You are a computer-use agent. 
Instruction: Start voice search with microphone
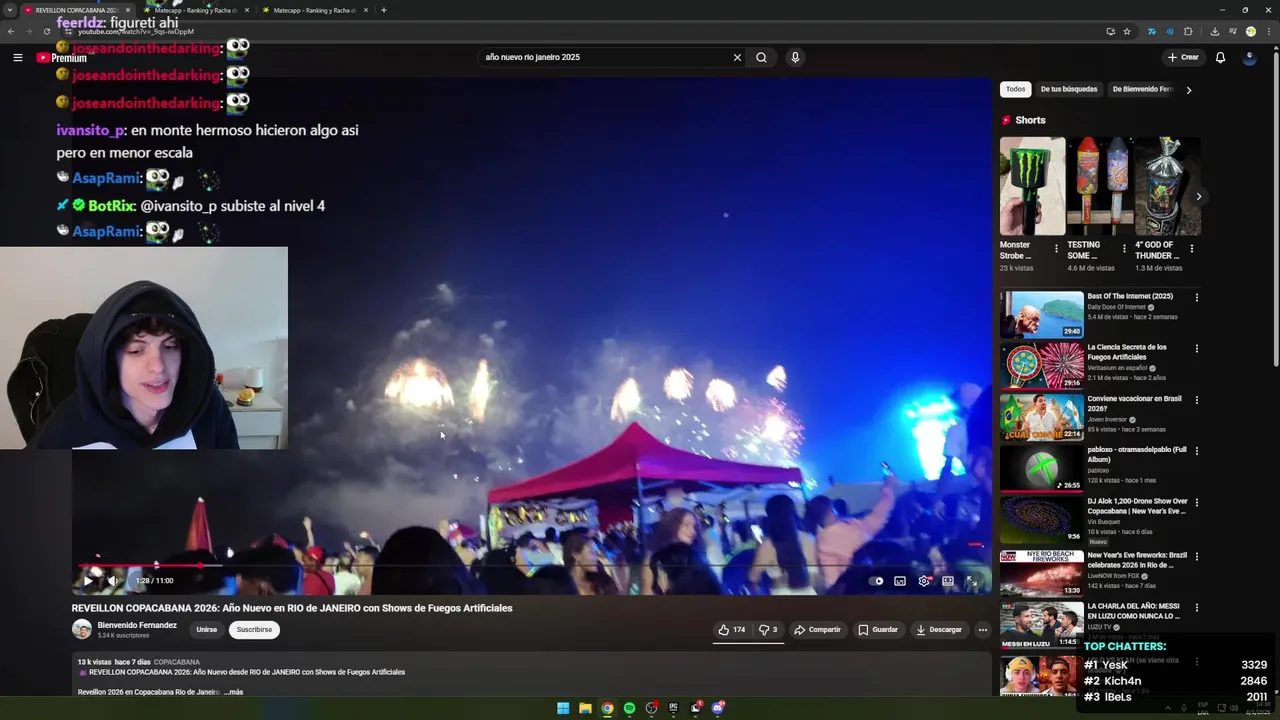(795, 57)
